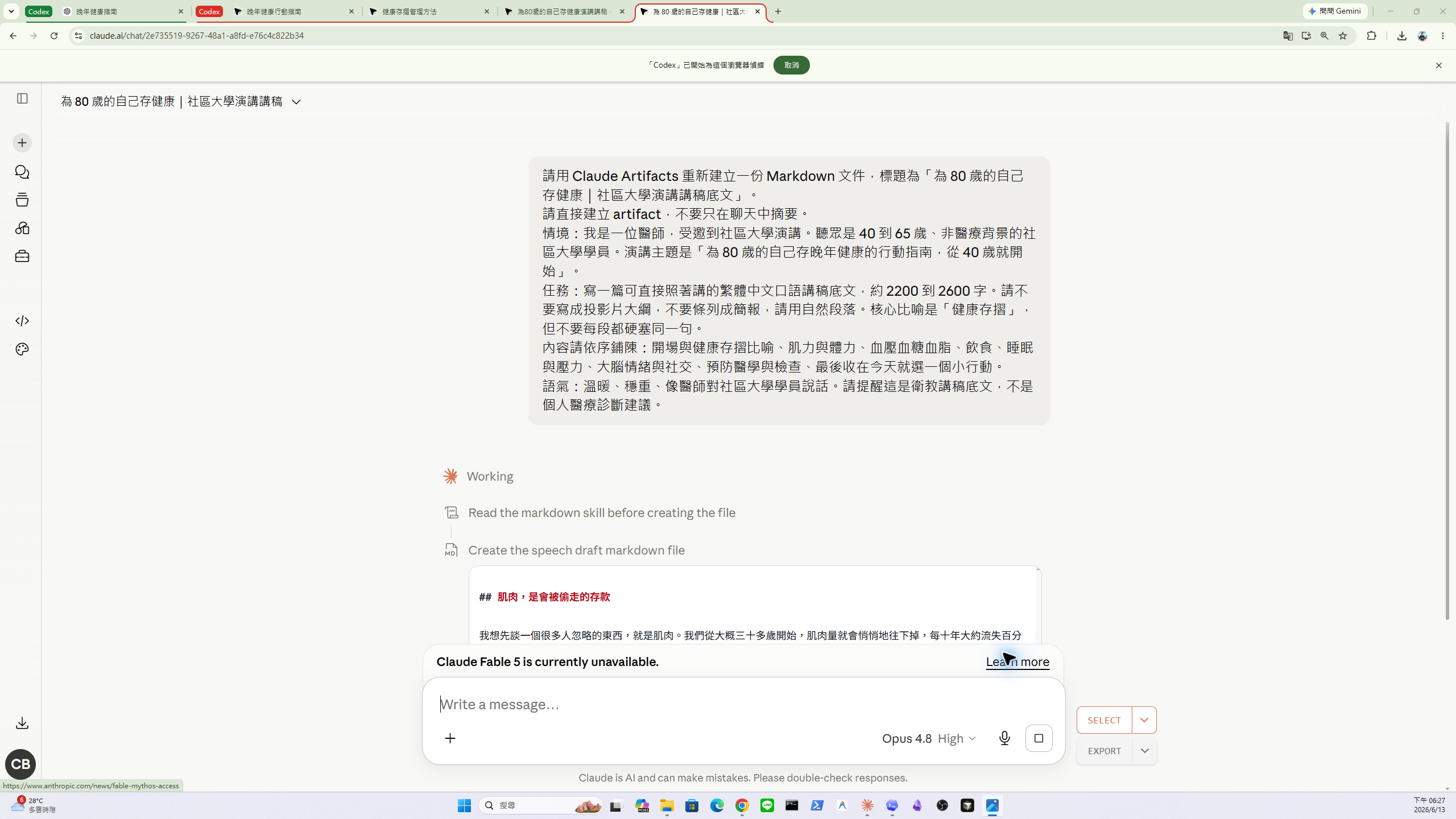Click the page vertical scrollbar
The image size is (1456, 819).
[1447, 370]
